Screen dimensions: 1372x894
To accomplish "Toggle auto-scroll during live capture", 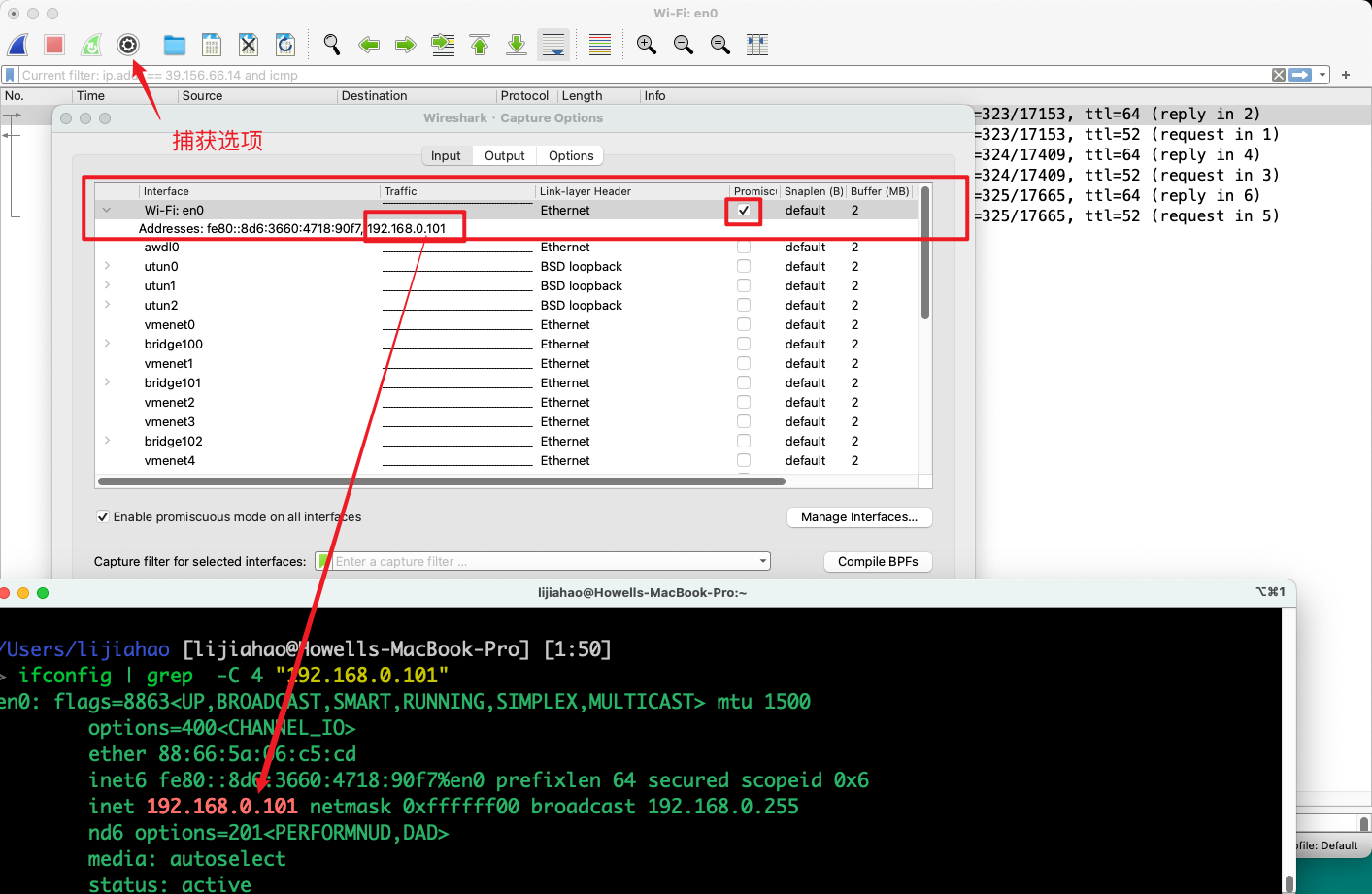I will pyautogui.click(x=553, y=45).
